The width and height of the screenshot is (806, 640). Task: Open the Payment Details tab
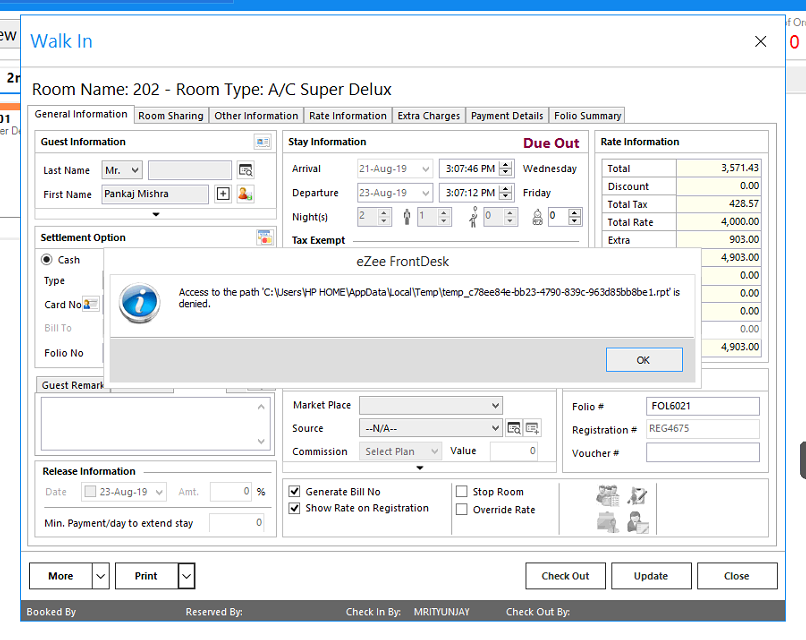(507, 116)
